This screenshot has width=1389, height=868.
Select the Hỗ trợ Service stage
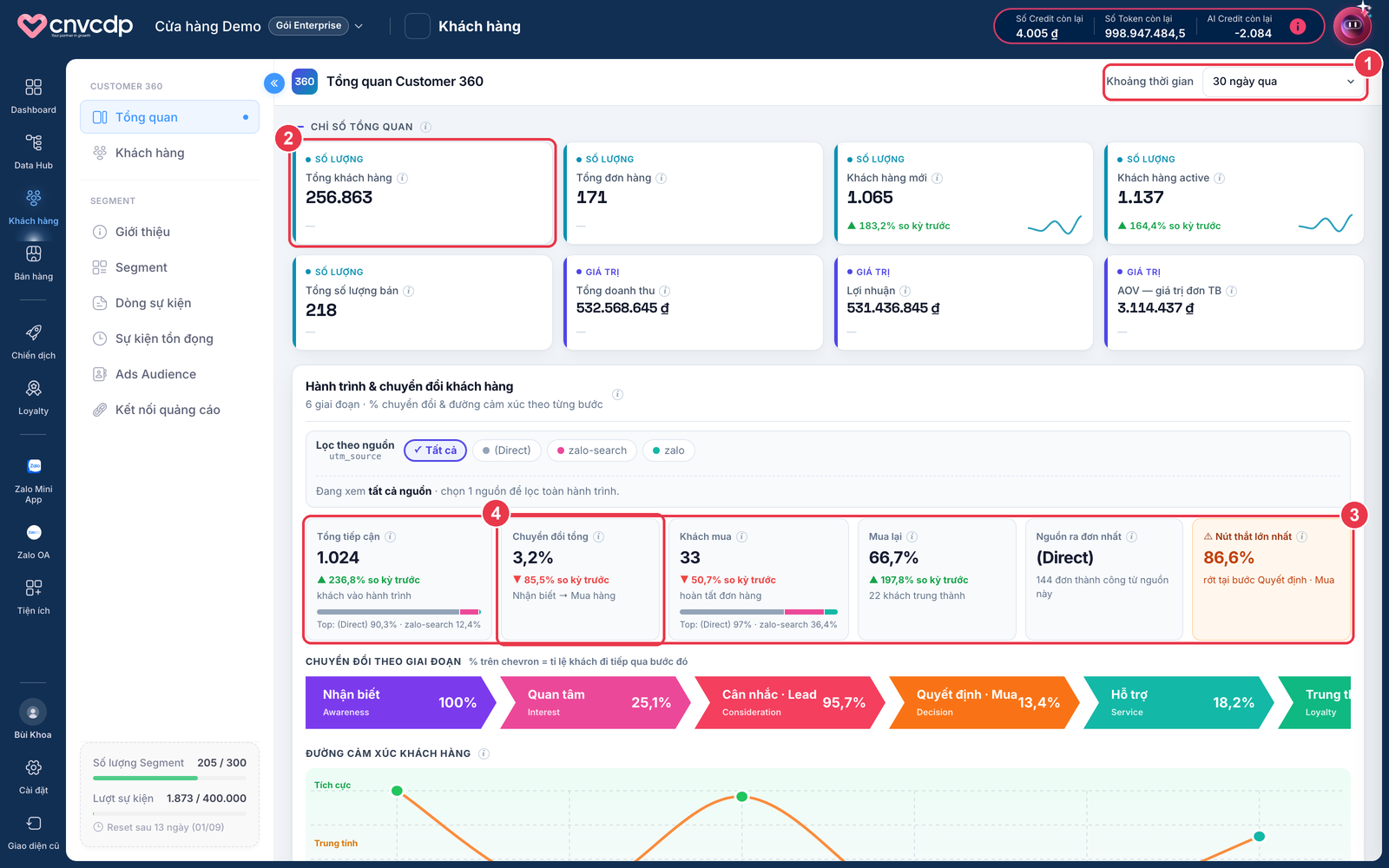1178,702
